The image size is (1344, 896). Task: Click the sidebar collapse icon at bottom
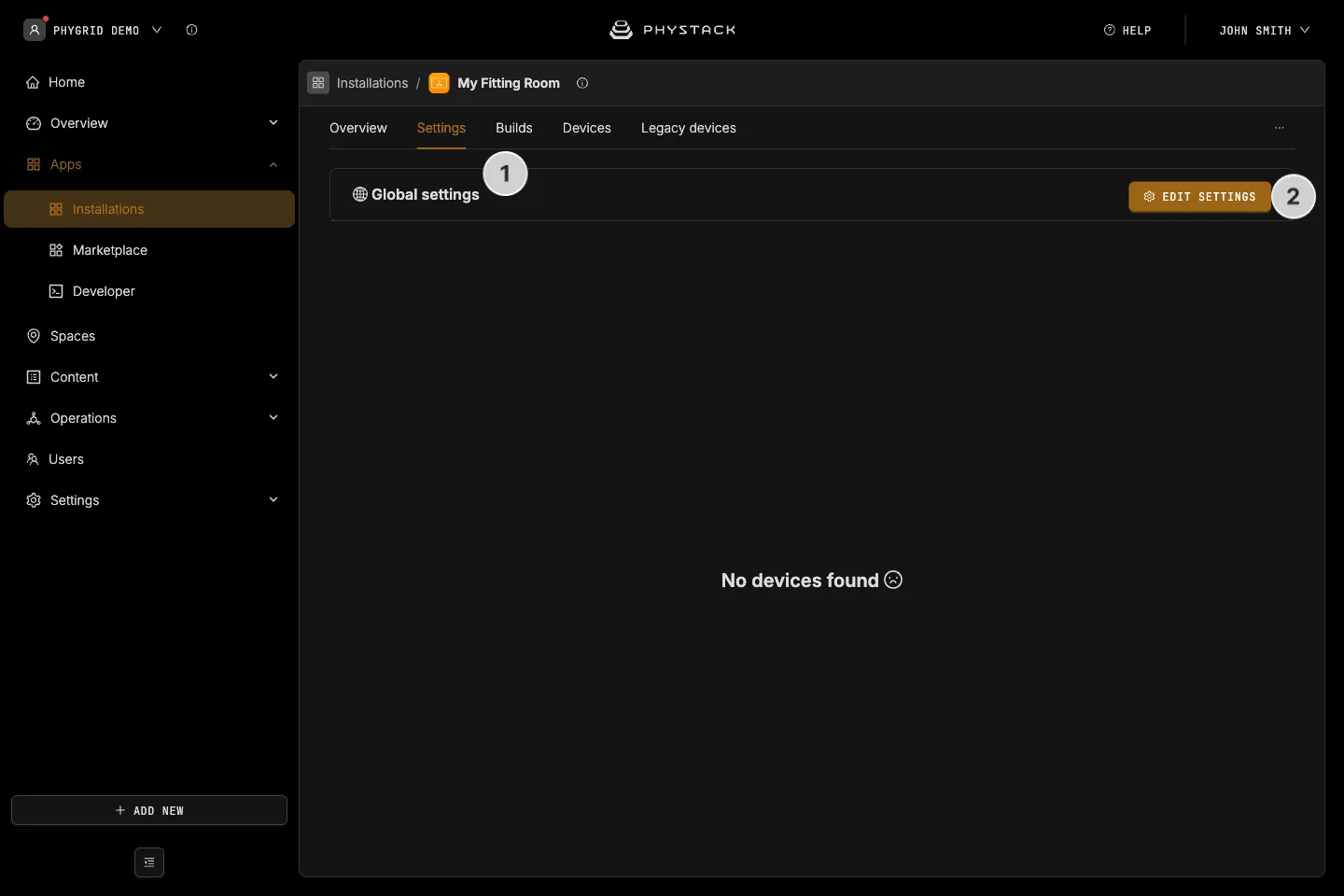point(149,862)
